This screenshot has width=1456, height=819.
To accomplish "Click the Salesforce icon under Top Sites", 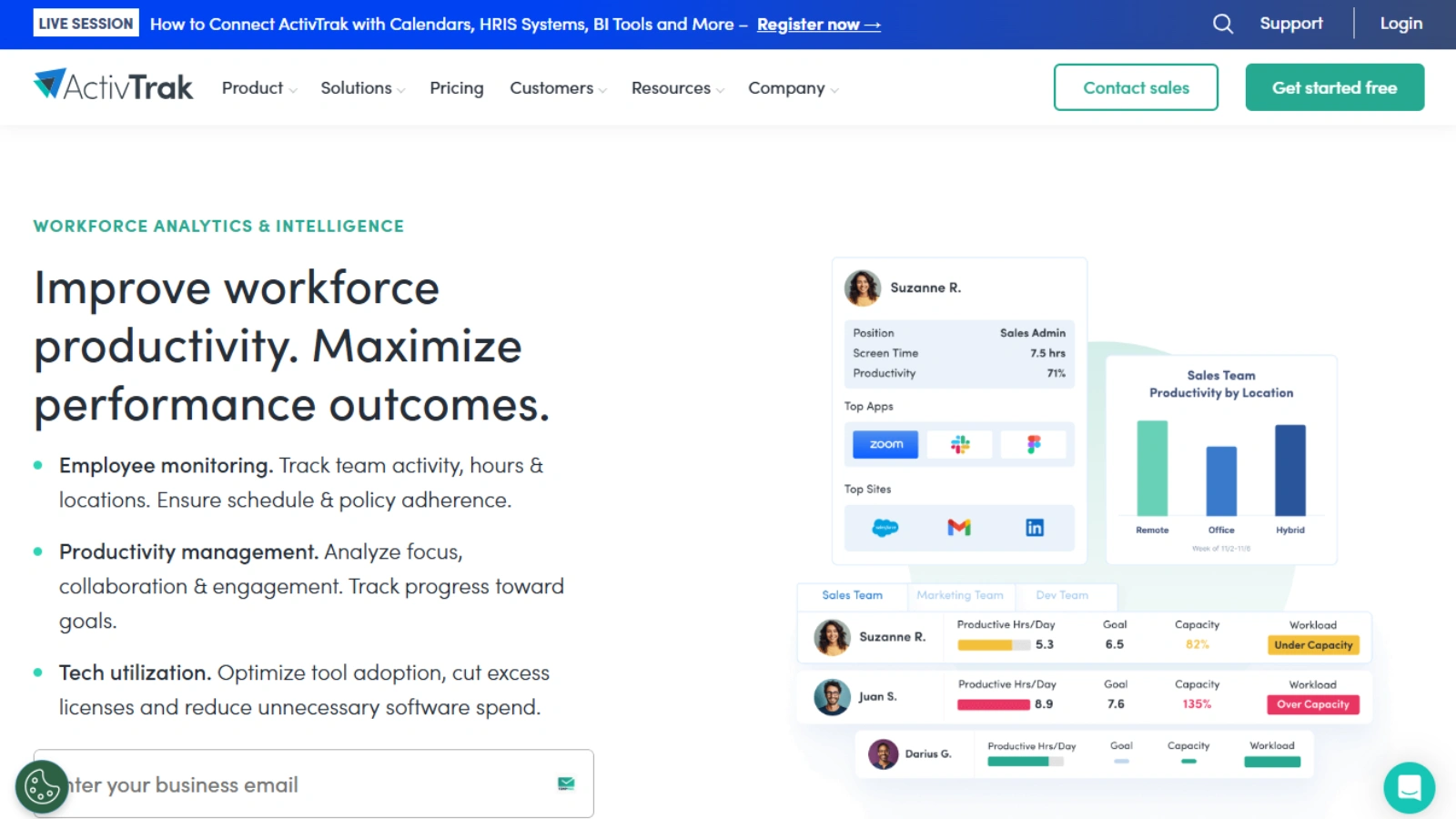I will point(884,527).
